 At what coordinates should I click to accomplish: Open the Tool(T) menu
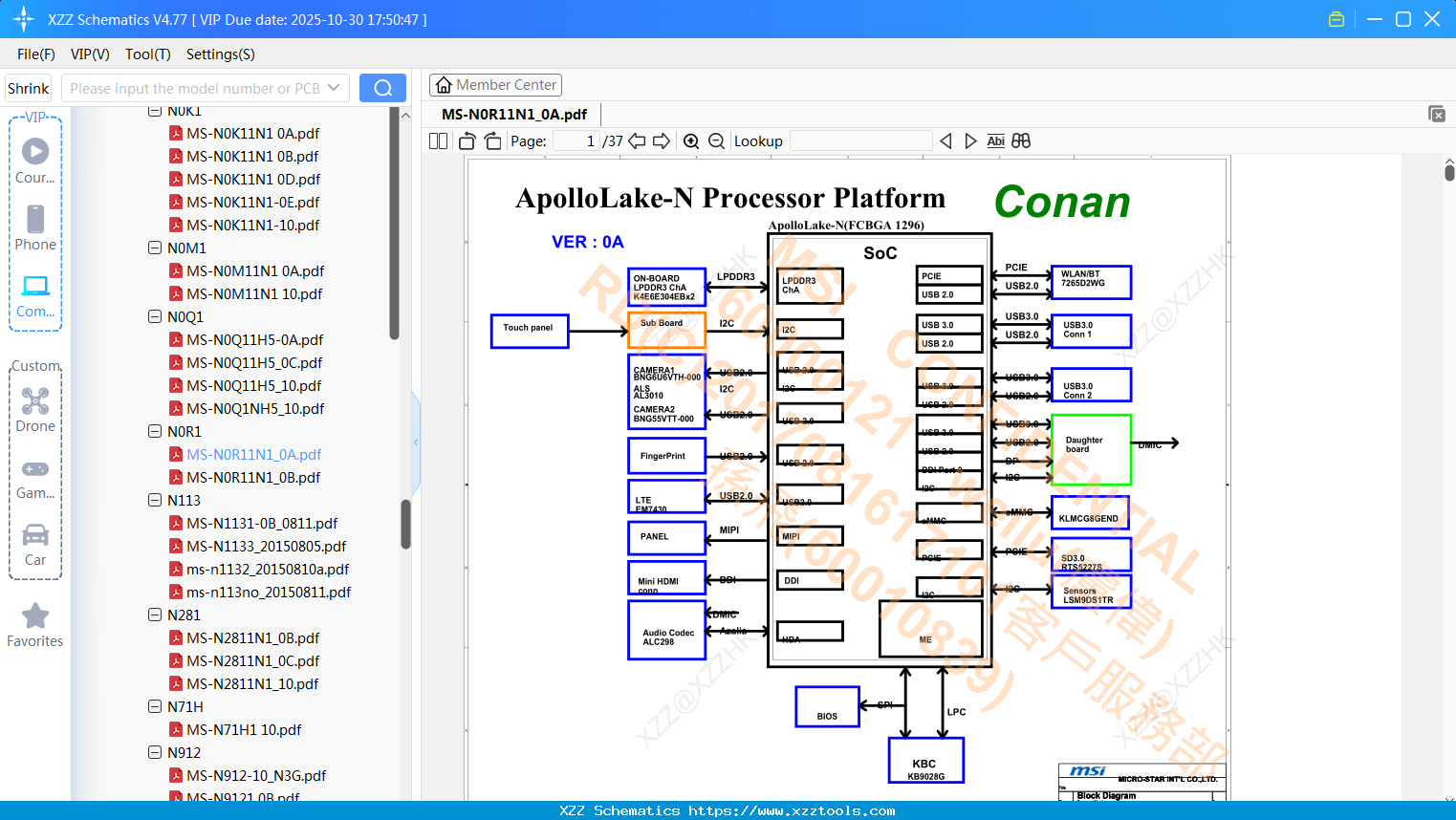[x=148, y=54]
